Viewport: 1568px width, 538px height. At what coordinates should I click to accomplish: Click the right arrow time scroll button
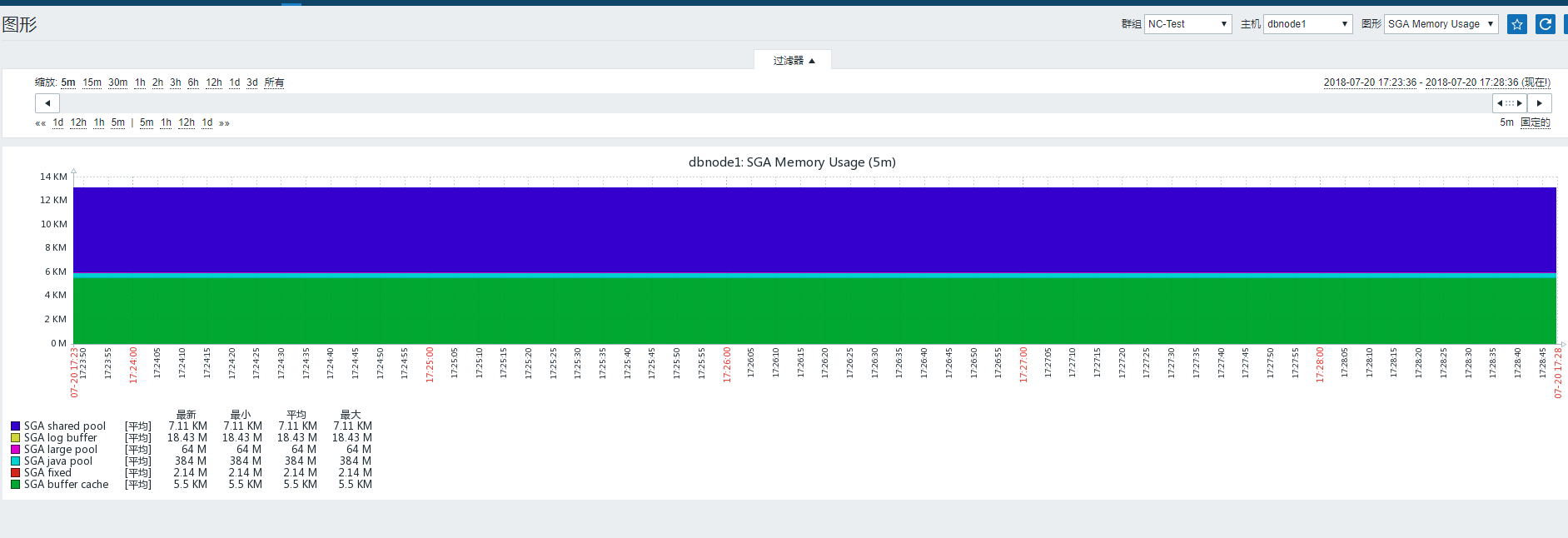(x=1539, y=103)
